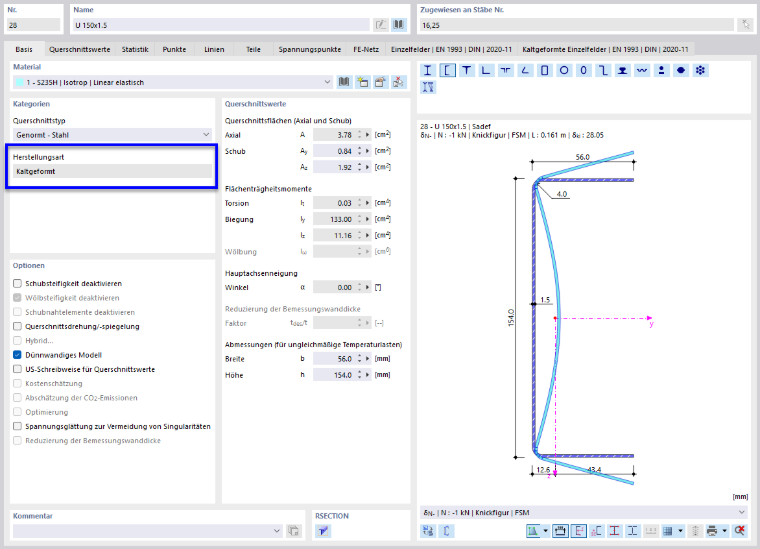
Task: Open the table grid icon dropdown arrow
Action: pyautogui.click(x=681, y=531)
